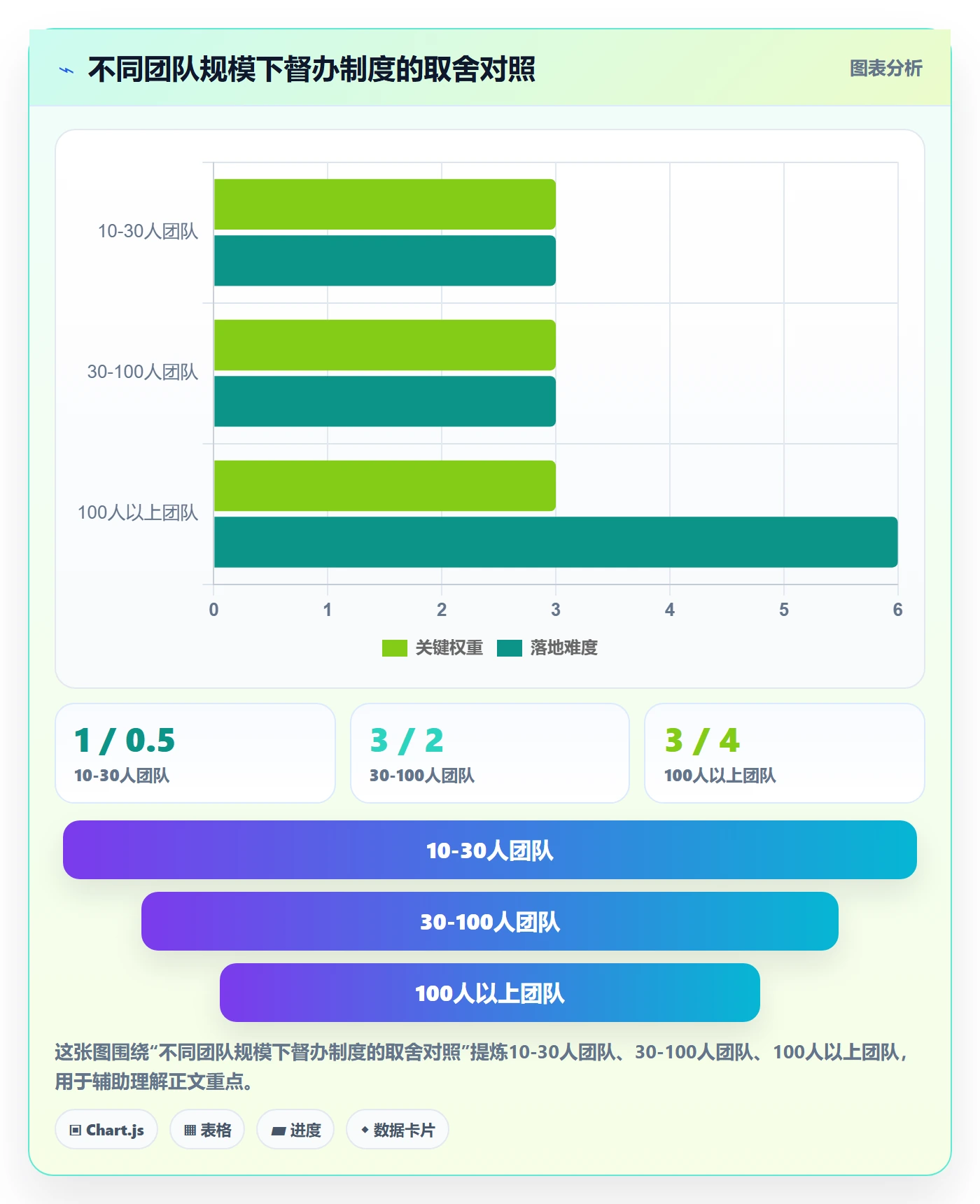Viewport: 980px width, 1204px height.
Task: Click the lightning bolt icon beside the title
Action: pos(66,70)
